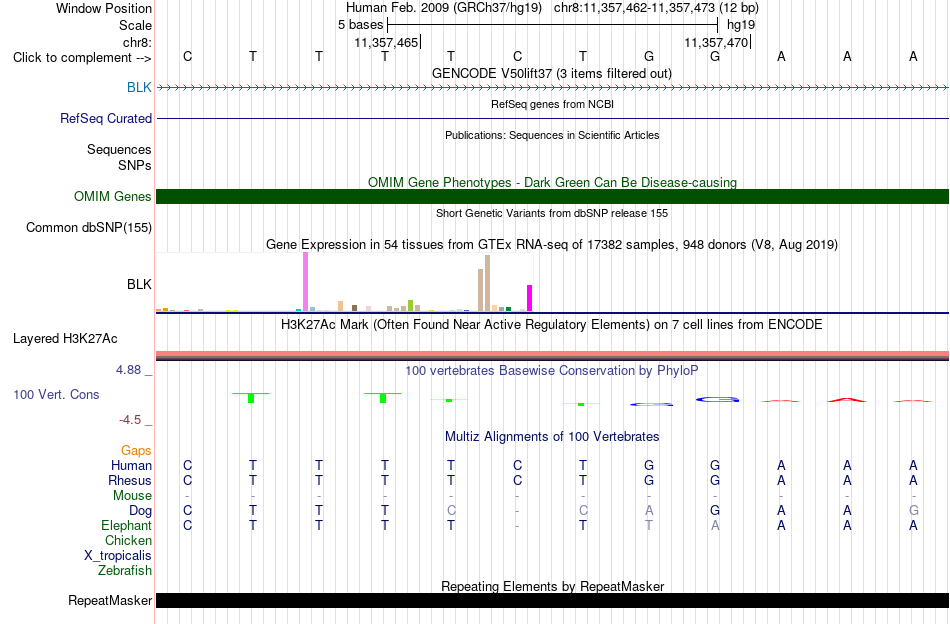Click the blue BLK gene label
950x624 pixels.
pyautogui.click(x=139, y=87)
